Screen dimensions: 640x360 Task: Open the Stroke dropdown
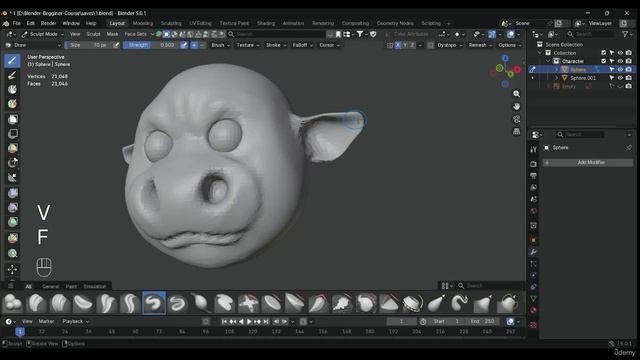(276, 45)
